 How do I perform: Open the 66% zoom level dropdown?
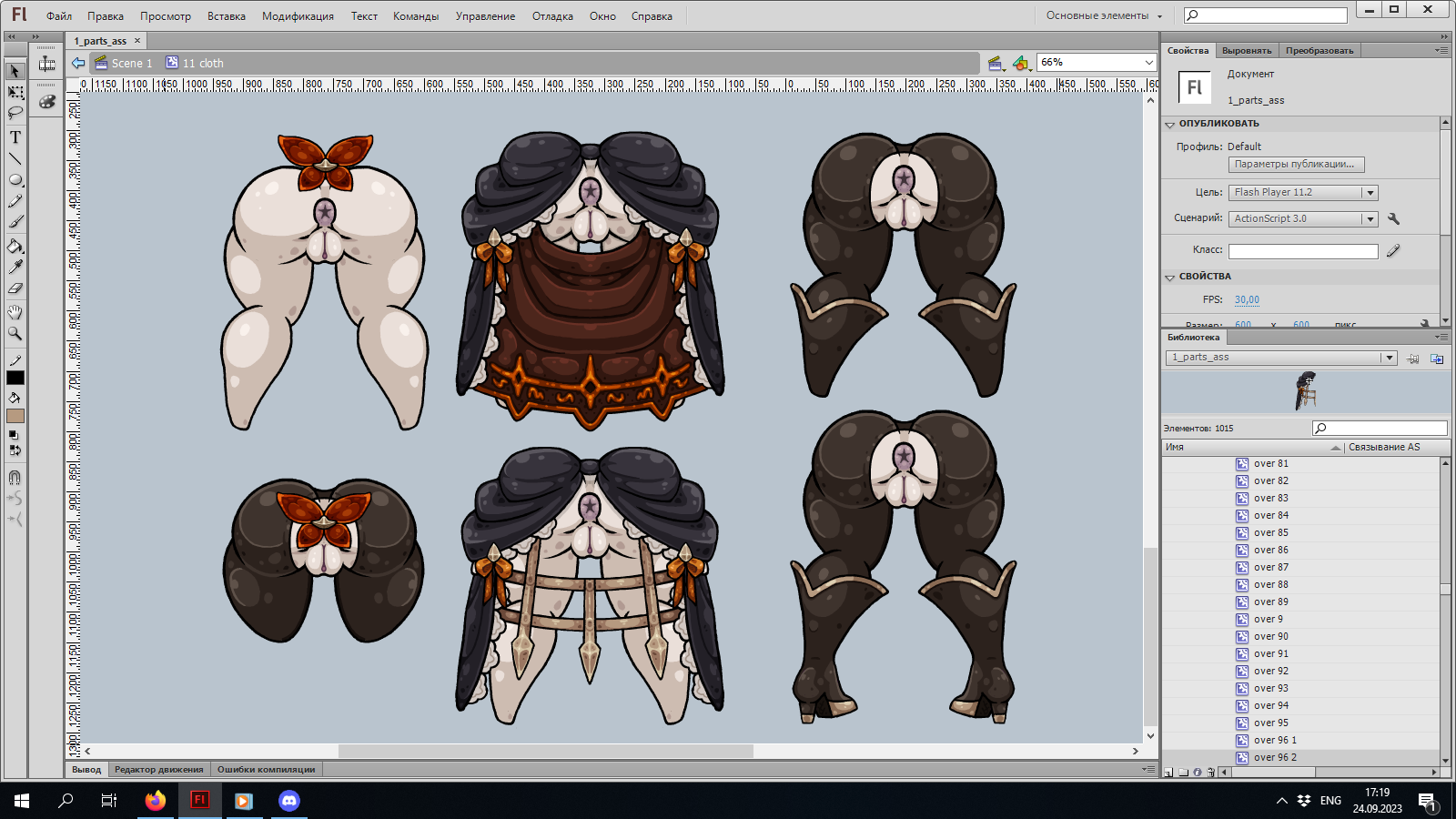click(1096, 62)
